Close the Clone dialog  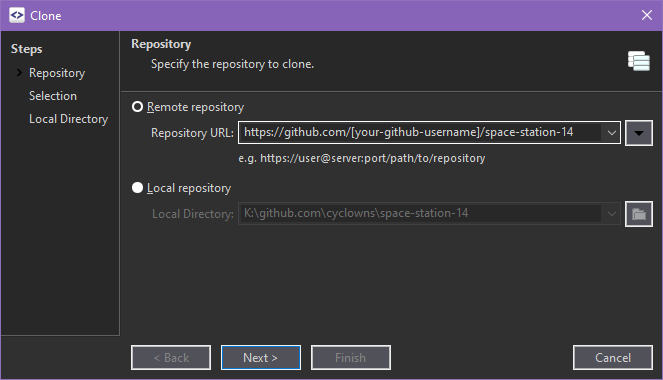tap(647, 15)
